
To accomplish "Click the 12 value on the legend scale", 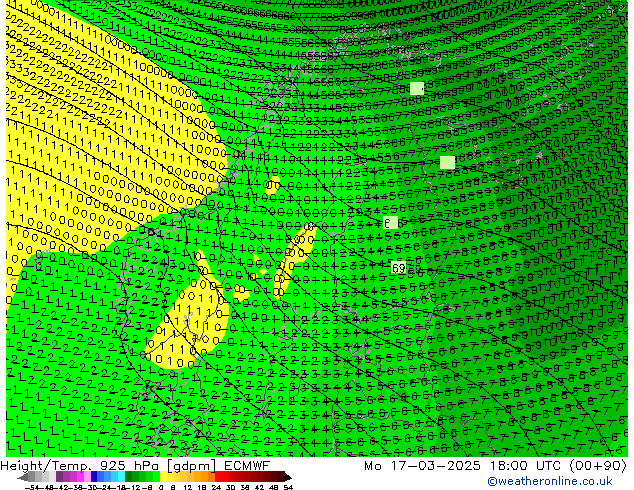I will [x=188, y=488].
